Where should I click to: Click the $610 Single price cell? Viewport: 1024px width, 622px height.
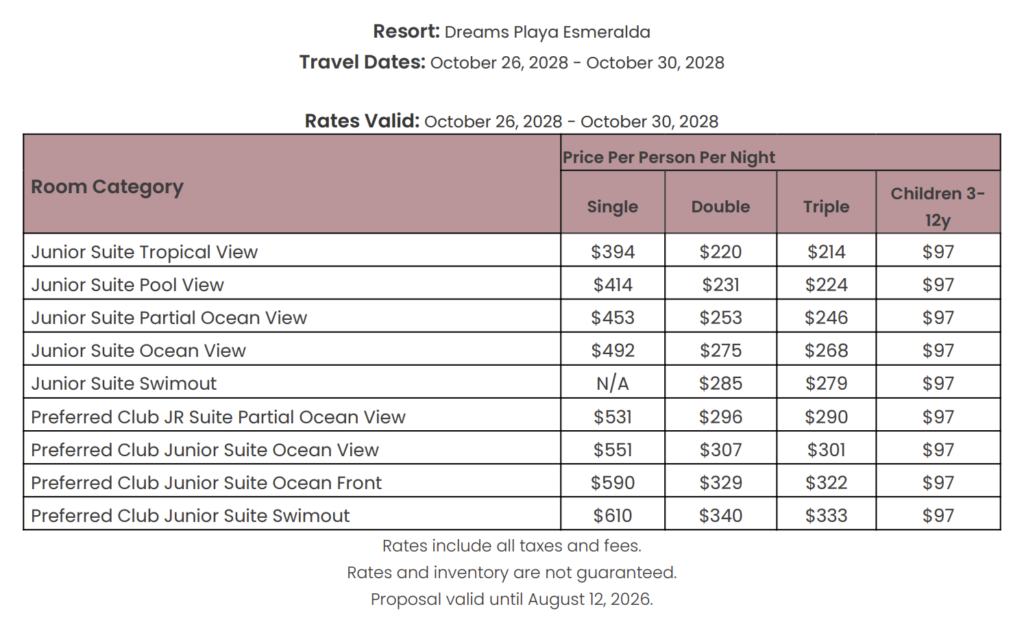pos(612,516)
